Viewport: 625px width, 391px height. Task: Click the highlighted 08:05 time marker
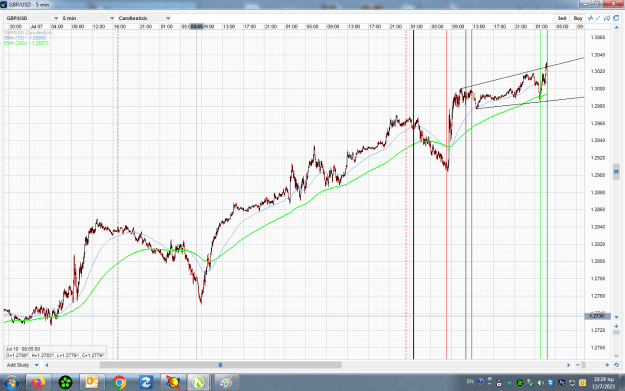(197, 27)
